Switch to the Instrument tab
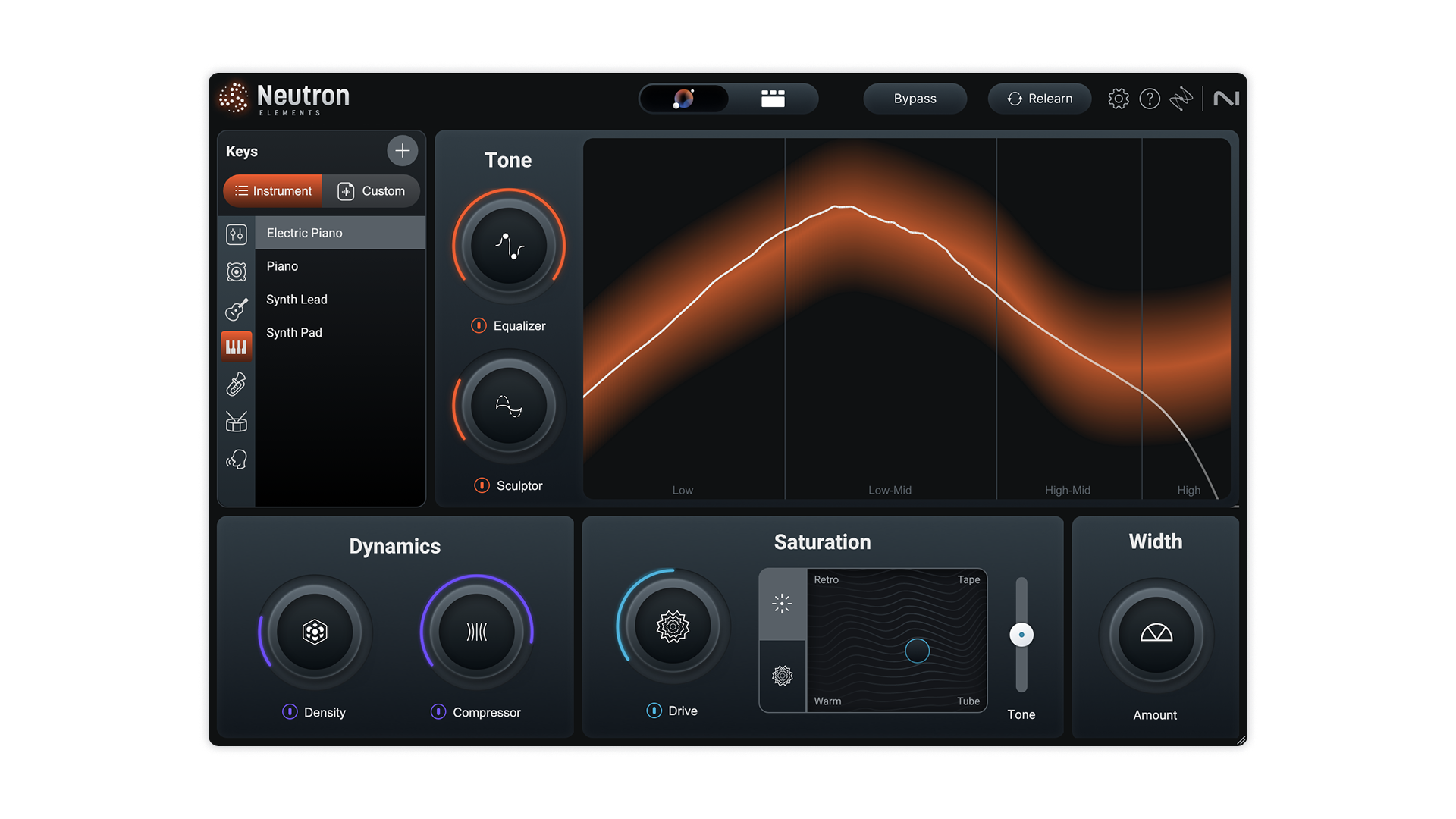Screen dimensions: 1456x819 pos(273,191)
